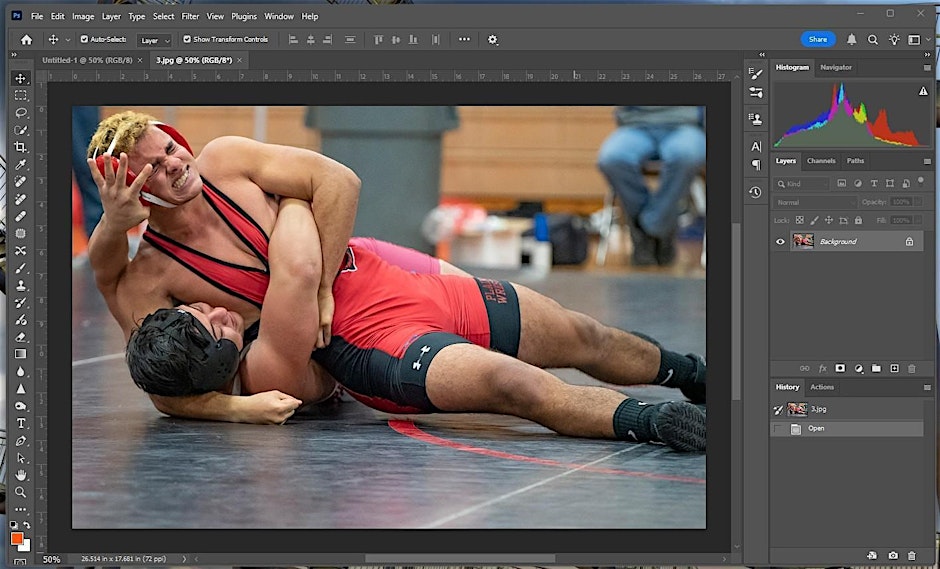Click the orange foreground color swatch
Viewport: 940px width, 569px height.
pos(17,538)
